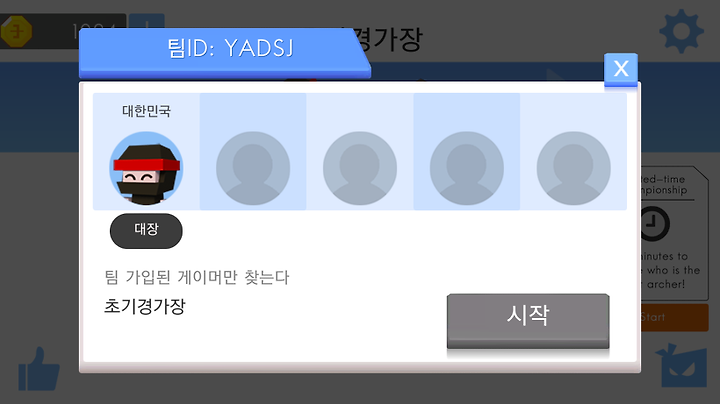Toggle the 팀 가입된 게이머만 찾는다 option

tap(197, 277)
